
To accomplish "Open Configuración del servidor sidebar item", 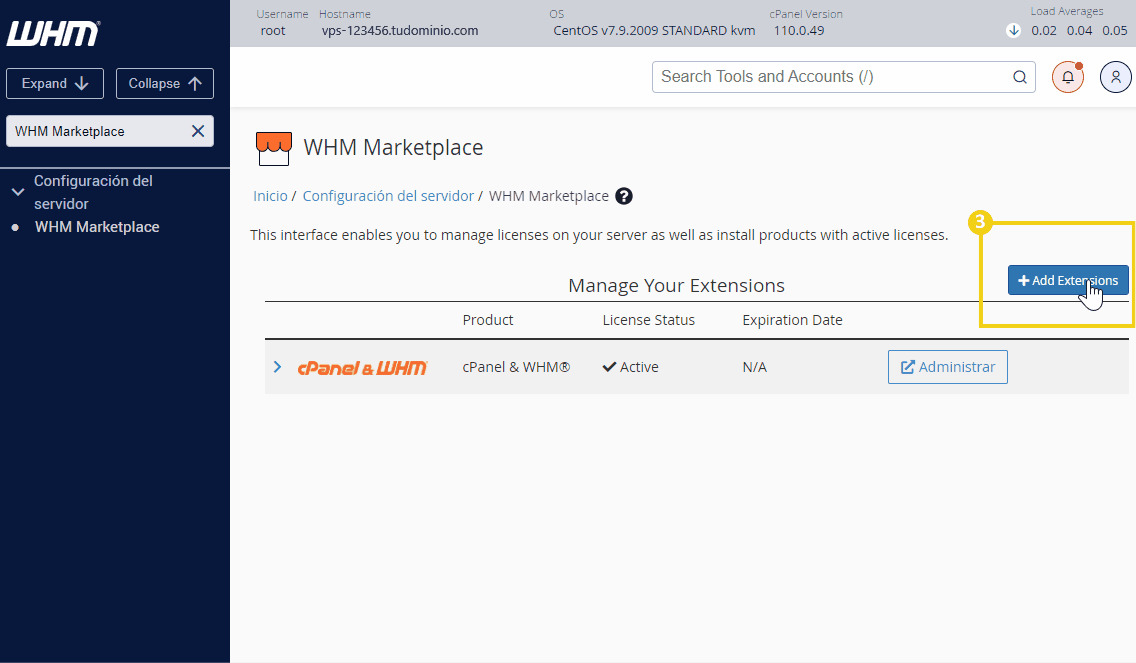I will point(93,192).
